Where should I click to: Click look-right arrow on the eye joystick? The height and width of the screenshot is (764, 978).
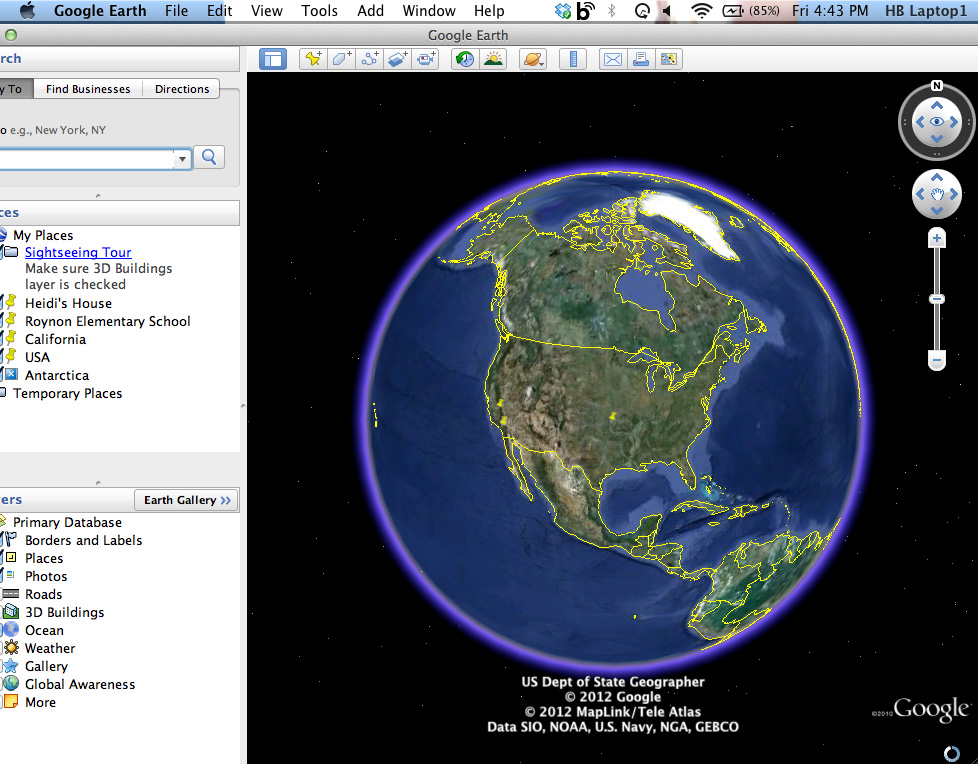[x=954, y=122]
